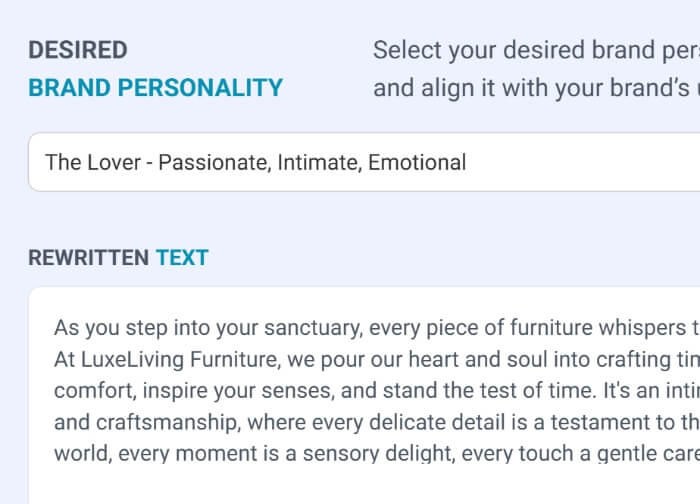This screenshot has height=504, width=700.
Task: Click the teal "TEXT" label word
Action: pyautogui.click(x=182, y=258)
